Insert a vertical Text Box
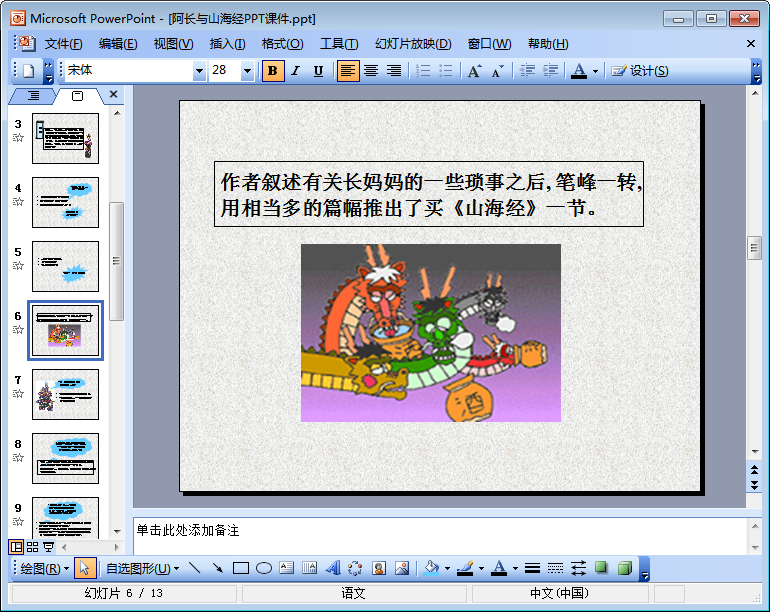 [309, 568]
